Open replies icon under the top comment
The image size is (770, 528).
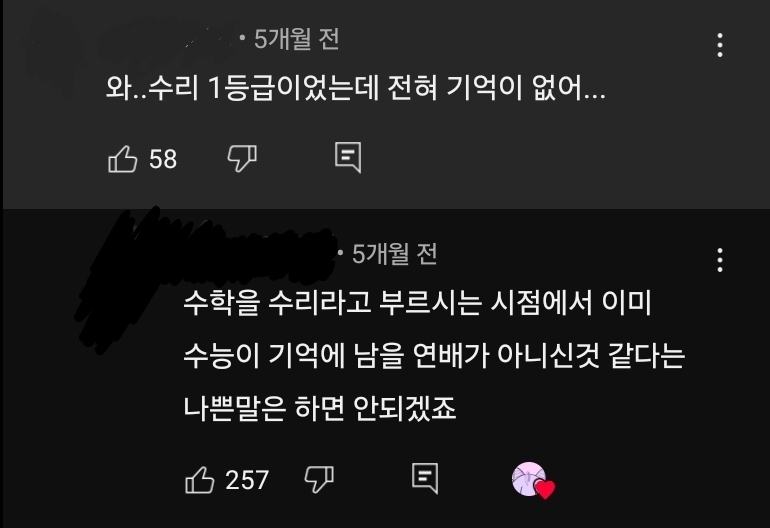(x=348, y=157)
